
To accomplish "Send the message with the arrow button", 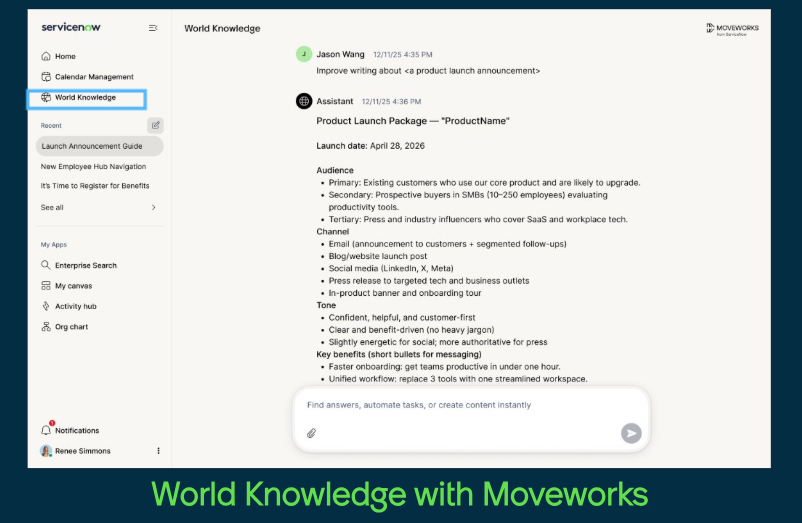I will tap(631, 434).
